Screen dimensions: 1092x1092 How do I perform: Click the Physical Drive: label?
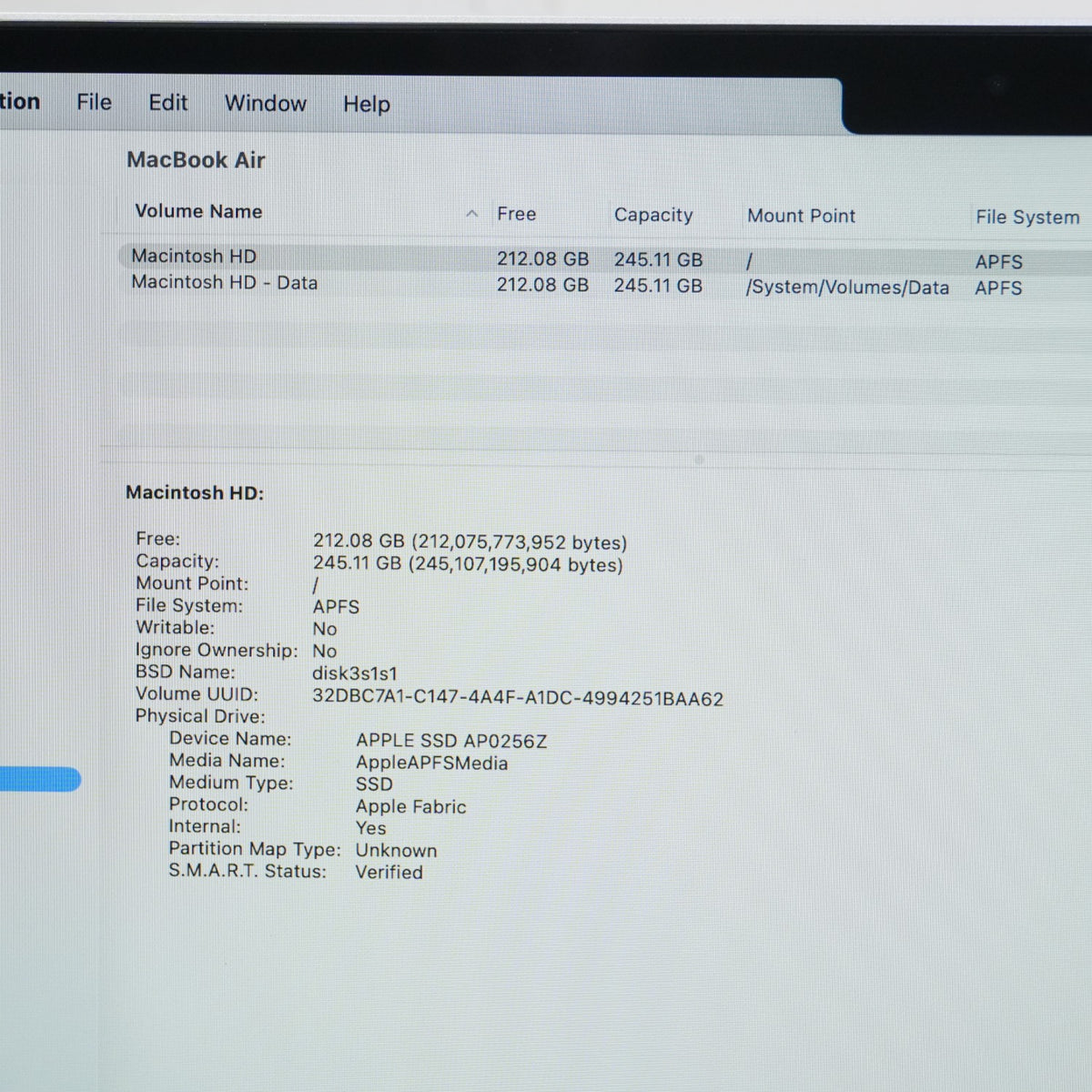coord(200,716)
